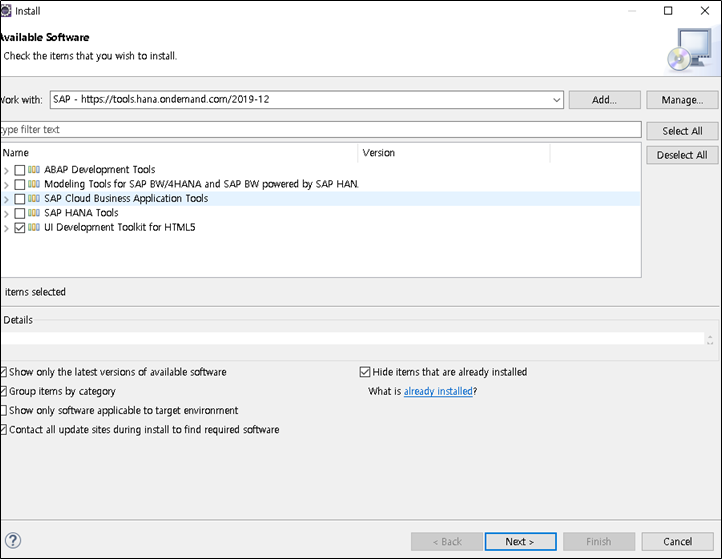Toggle Group items by category checkbox
722x559 pixels.
3,391
